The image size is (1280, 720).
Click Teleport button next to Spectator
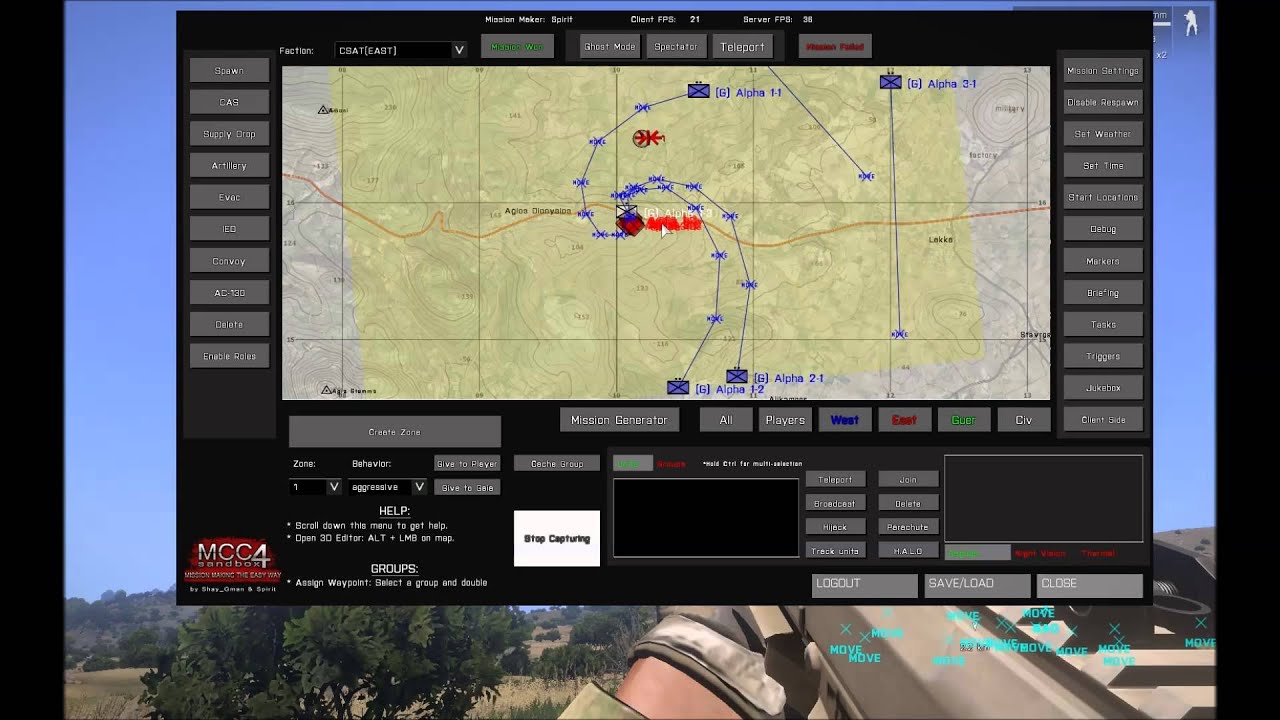(742, 47)
